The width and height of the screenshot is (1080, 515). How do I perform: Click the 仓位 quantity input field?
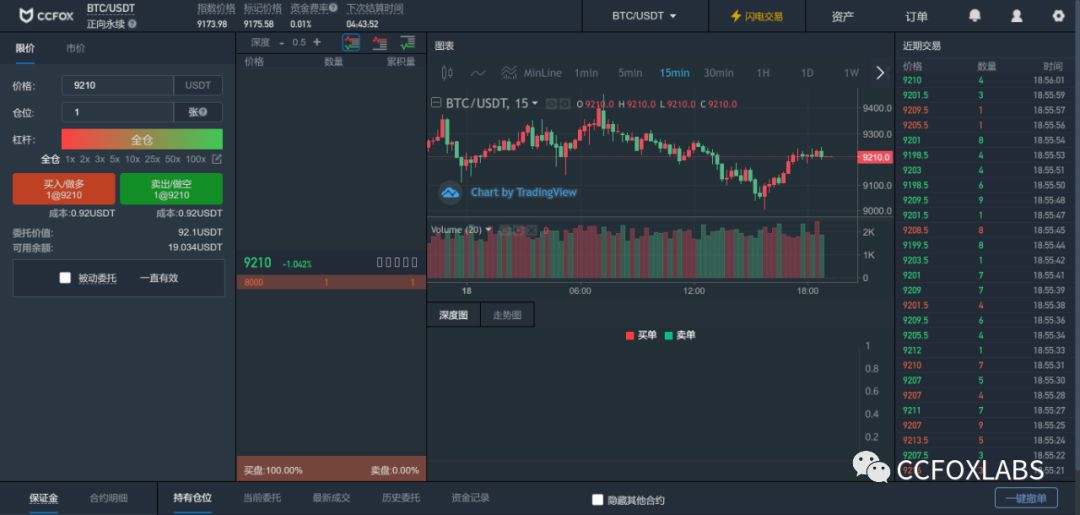(117, 112)
